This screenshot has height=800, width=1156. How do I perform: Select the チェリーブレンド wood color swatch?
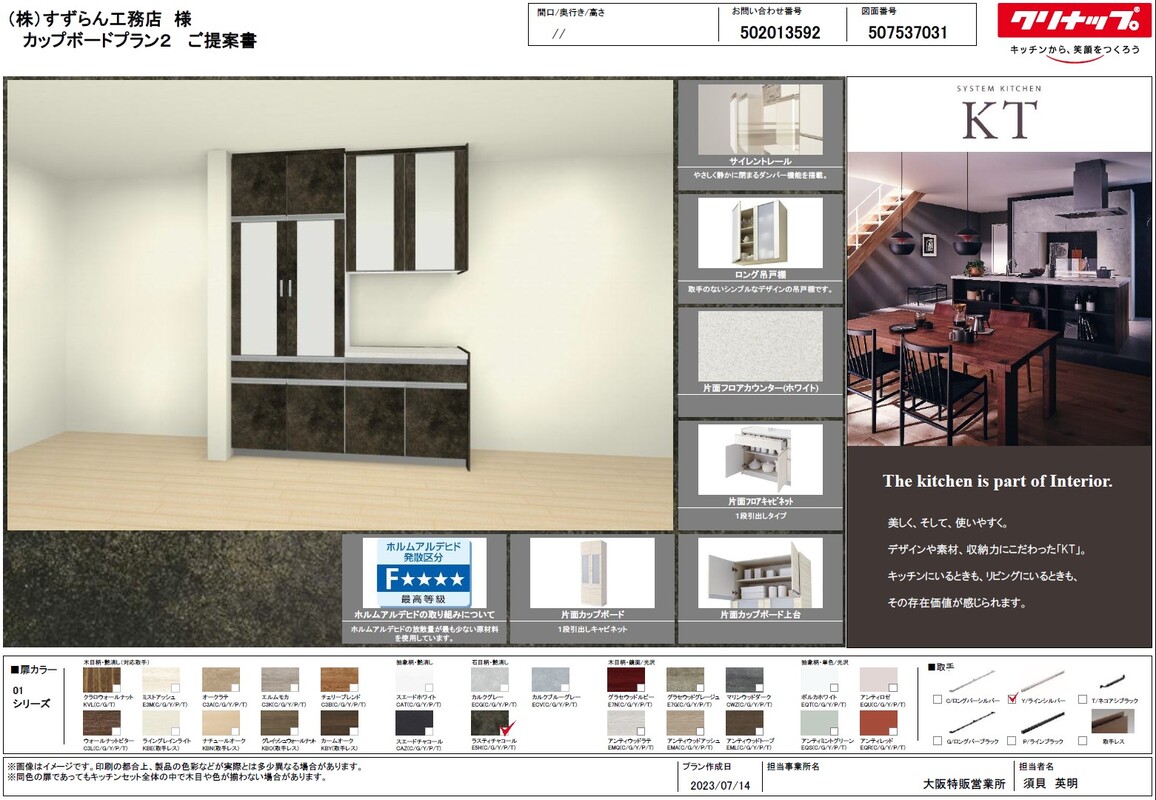(x=339, y=681)
